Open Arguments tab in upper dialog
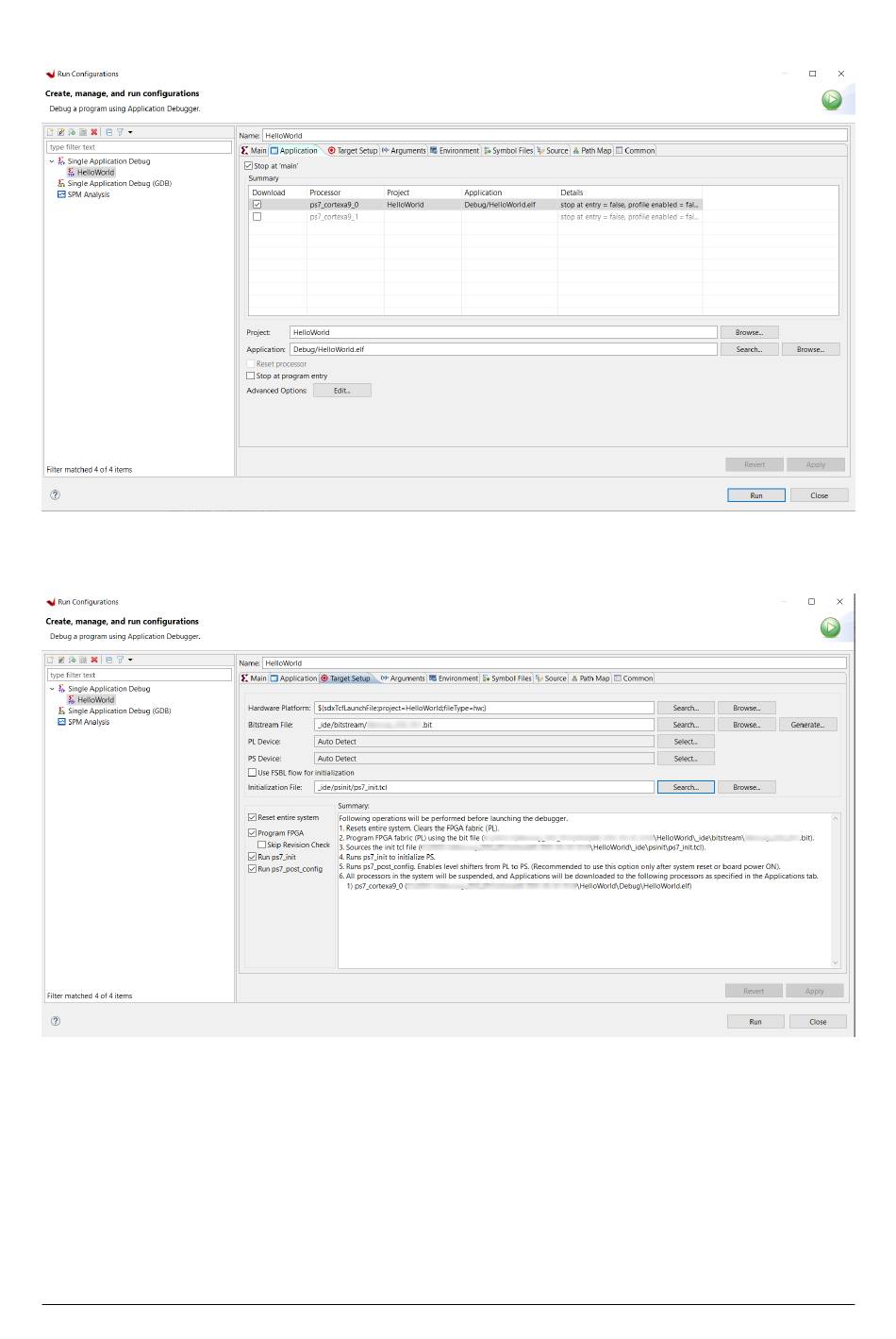This screenshot has height=1339, width=896. pos(404,151)
